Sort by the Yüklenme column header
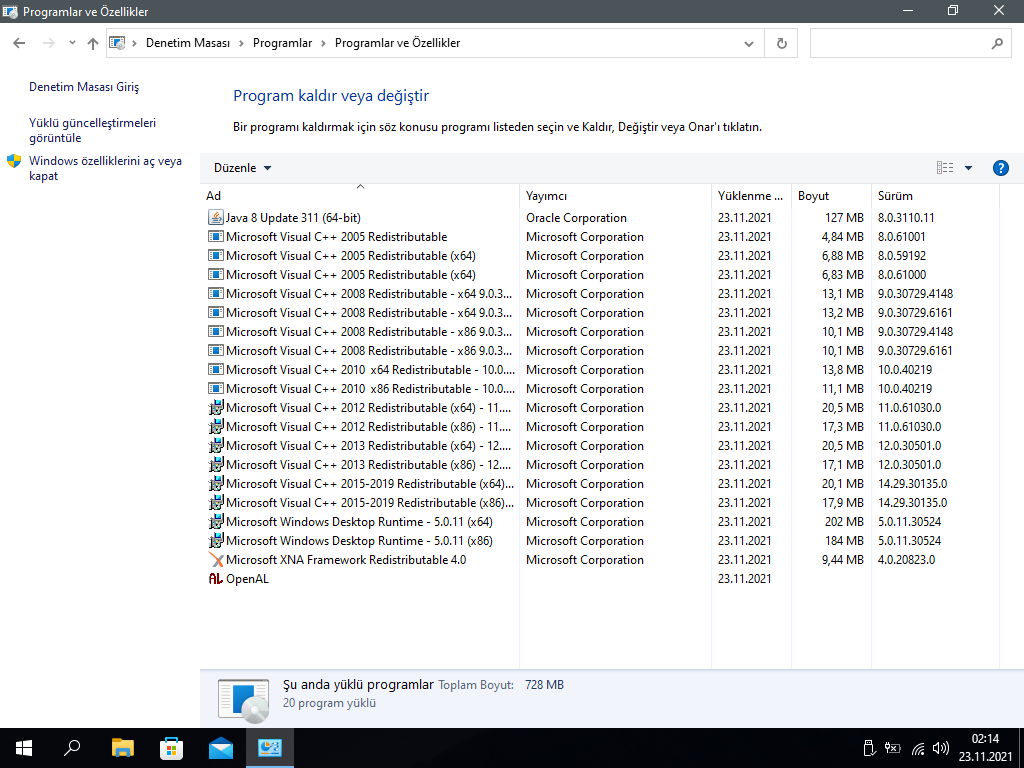The height and width of the screenshot is (768, 1024). (751, 195)
